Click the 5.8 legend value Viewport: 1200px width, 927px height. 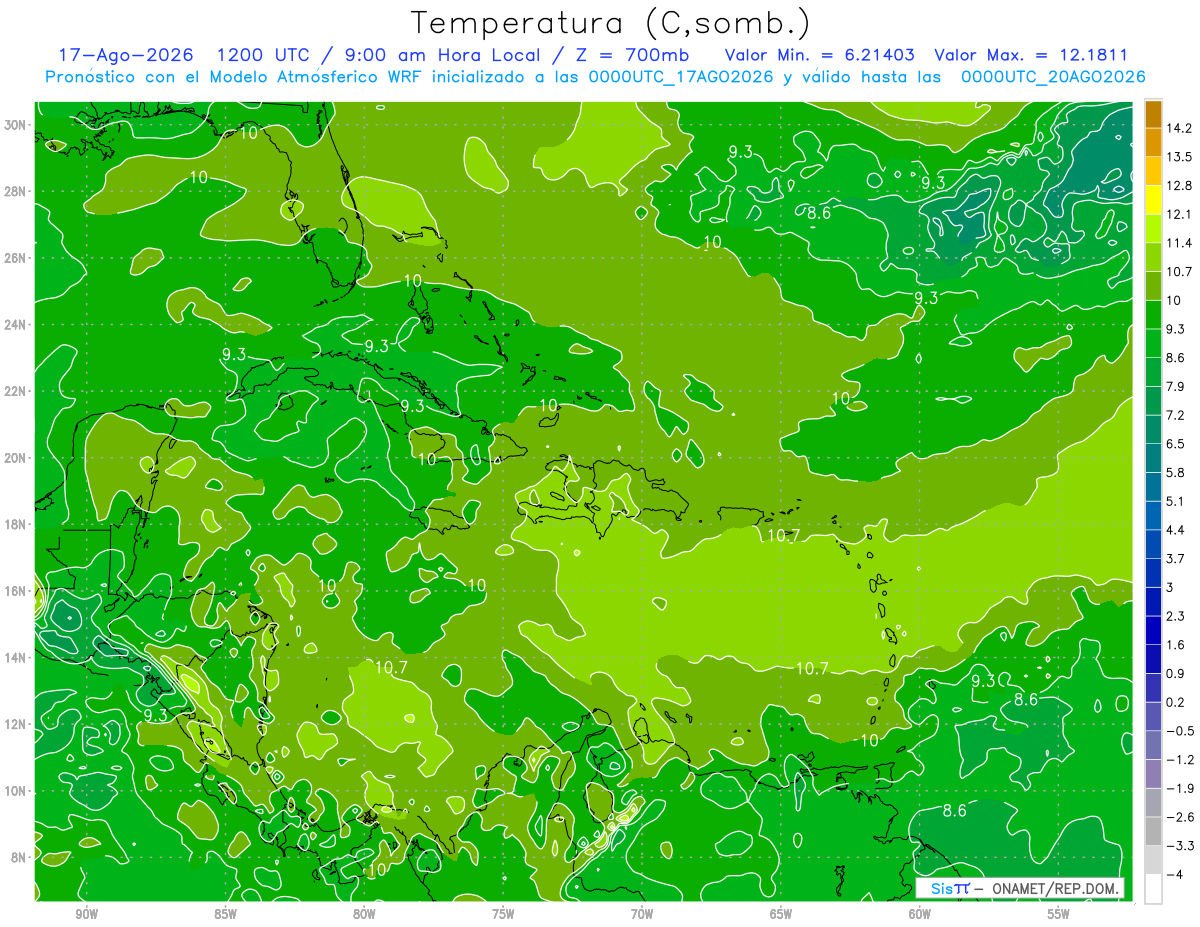tap(1177, 473)
